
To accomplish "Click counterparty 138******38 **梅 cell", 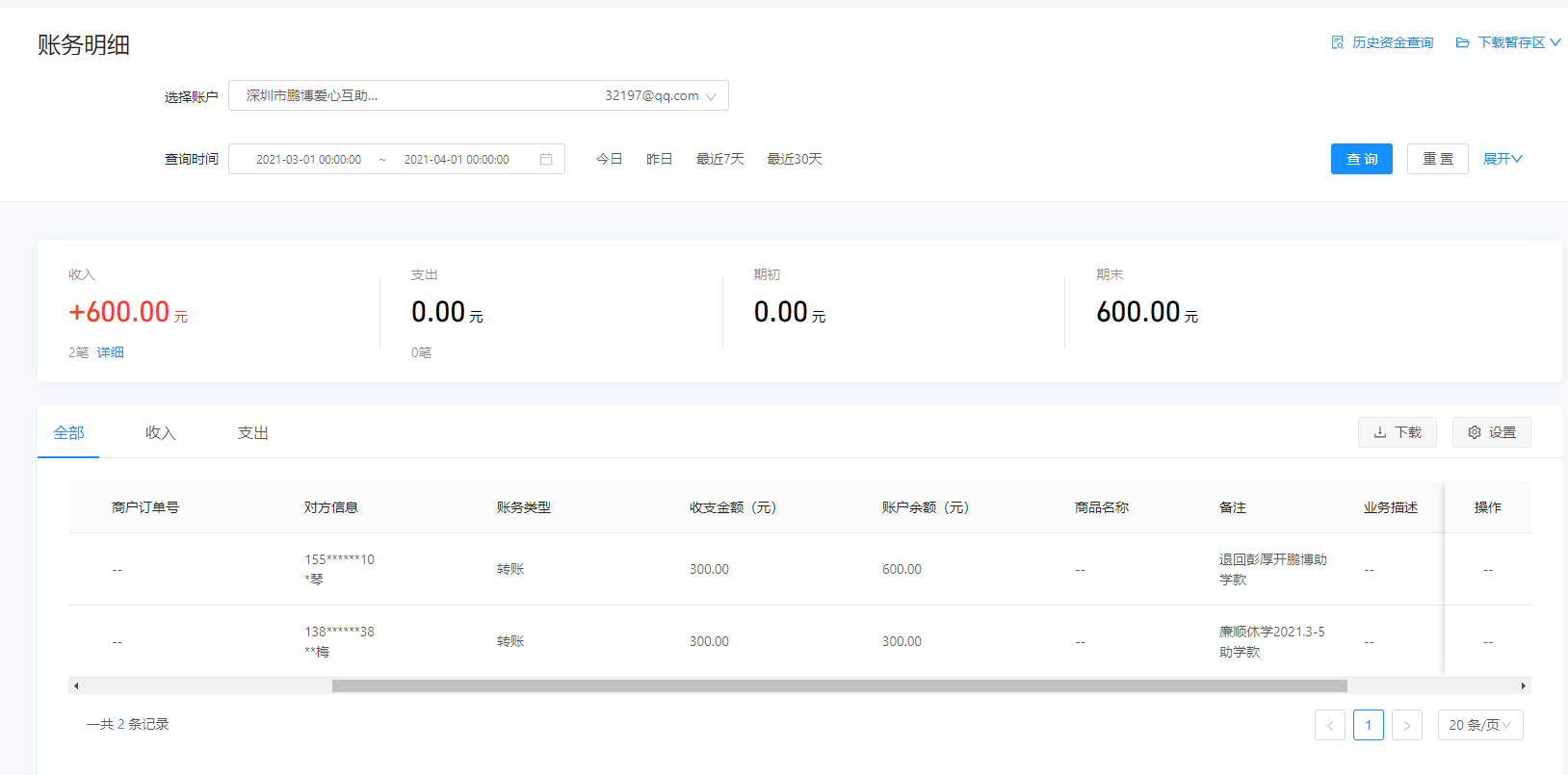I will pos(340,641).
